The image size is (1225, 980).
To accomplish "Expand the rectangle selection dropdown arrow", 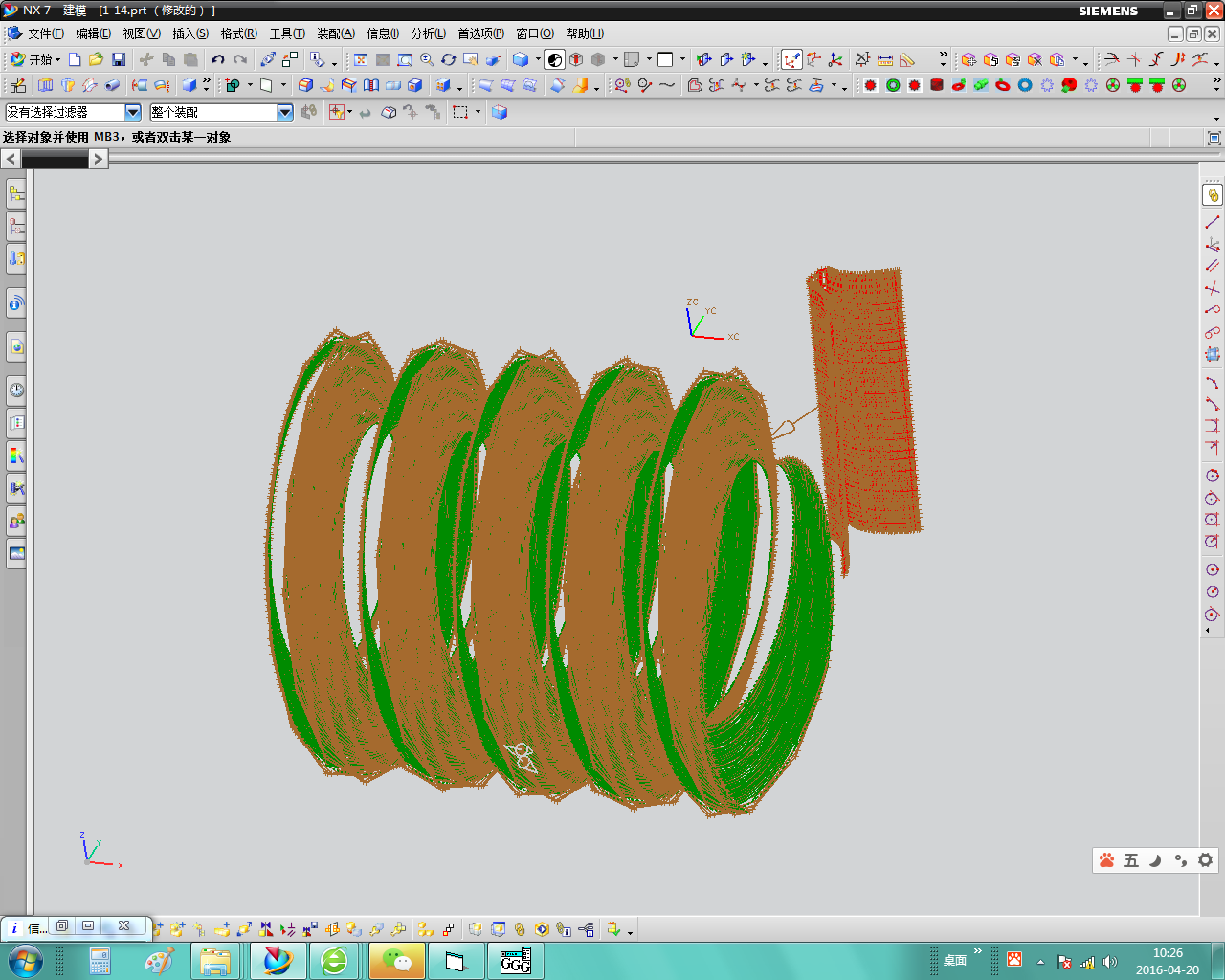I will 478,112.
